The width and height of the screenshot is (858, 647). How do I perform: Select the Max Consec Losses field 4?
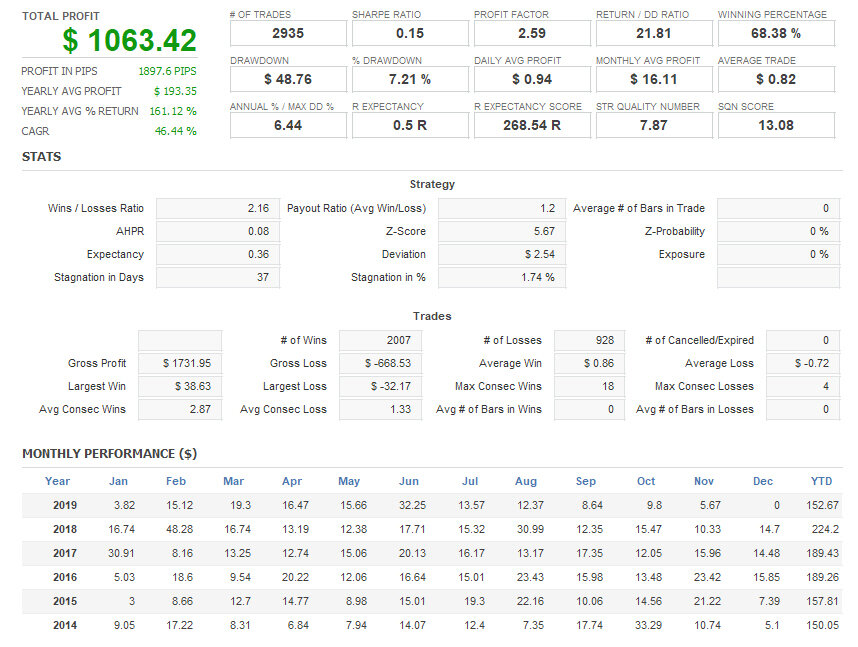tap(803, 386)
